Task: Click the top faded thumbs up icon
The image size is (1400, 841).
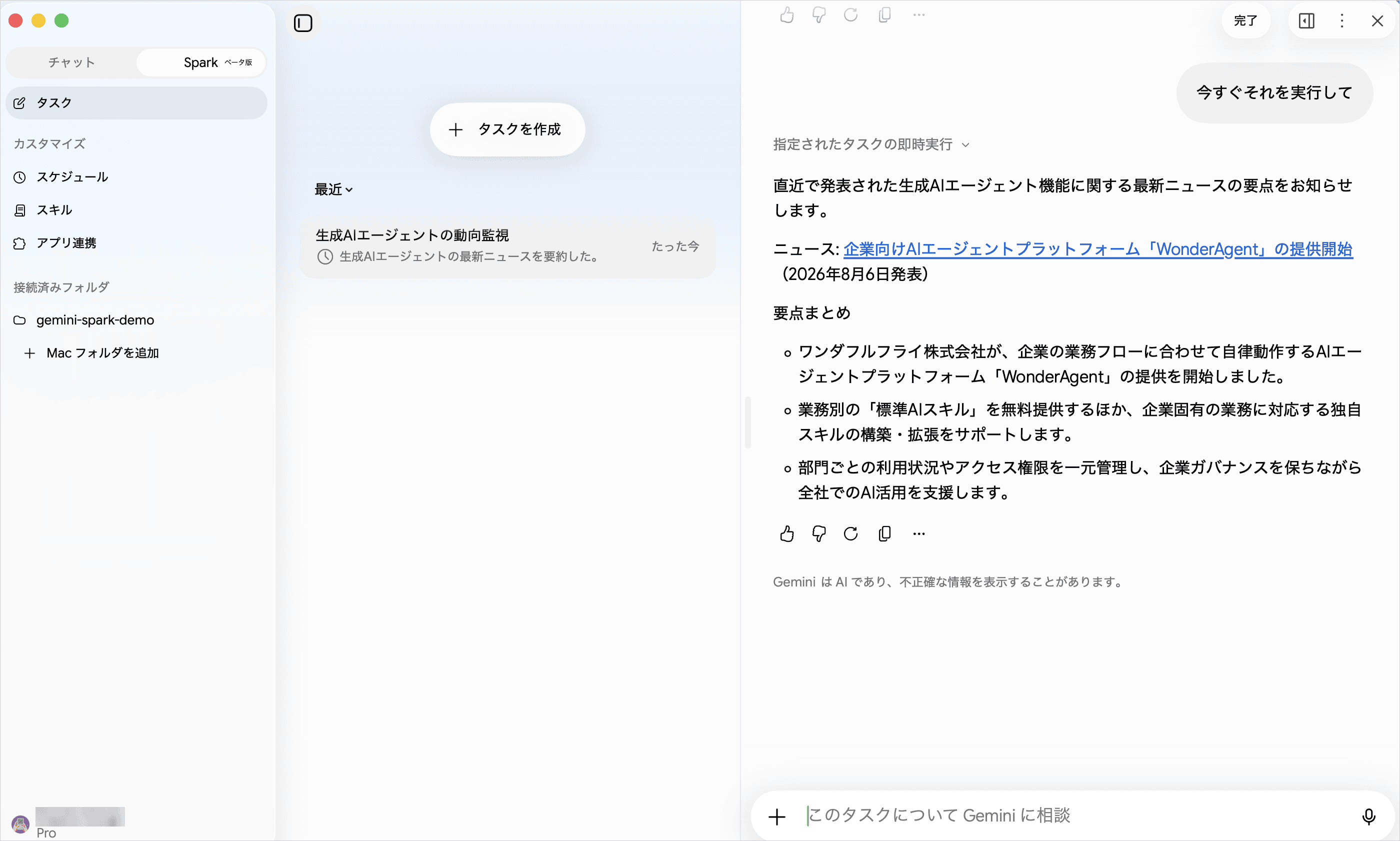Action: 787,14
